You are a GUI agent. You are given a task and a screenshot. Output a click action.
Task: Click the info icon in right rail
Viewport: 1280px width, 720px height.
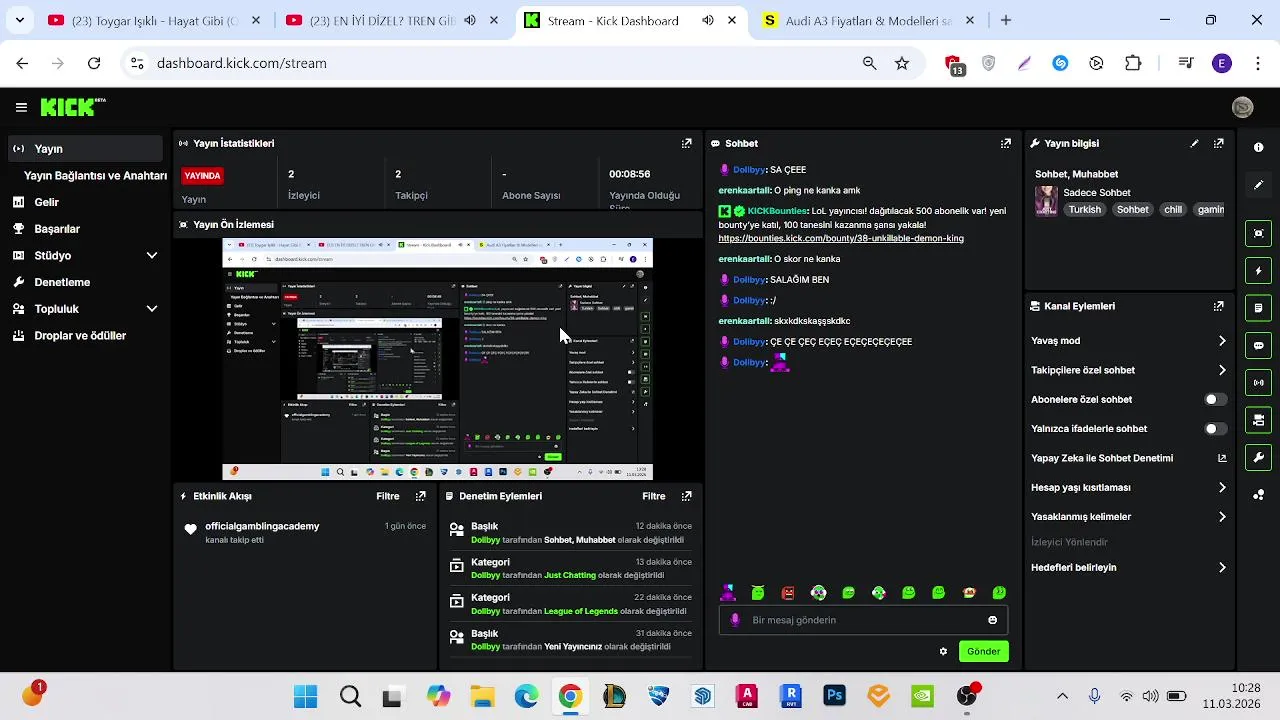click(x=1258, y=147)
